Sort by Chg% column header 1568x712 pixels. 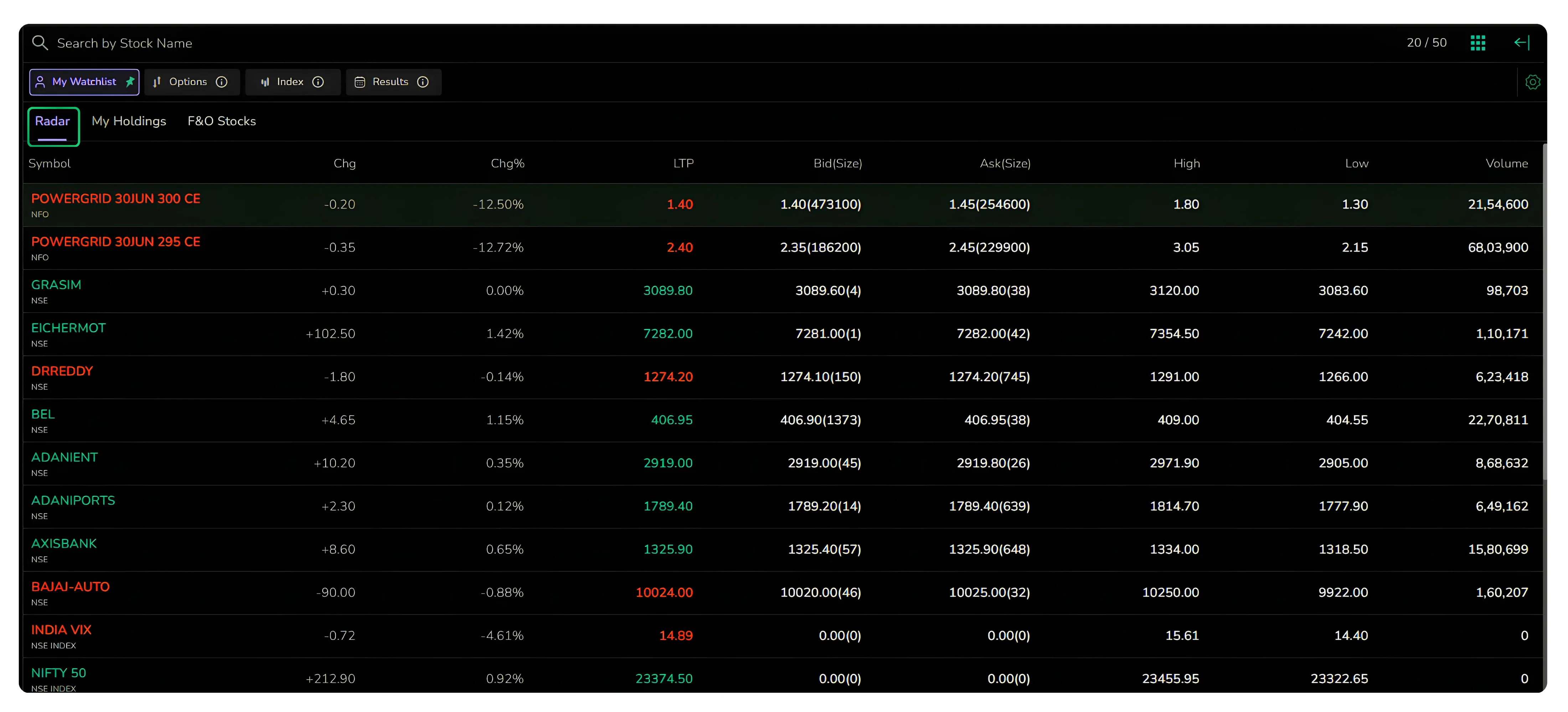508,163
